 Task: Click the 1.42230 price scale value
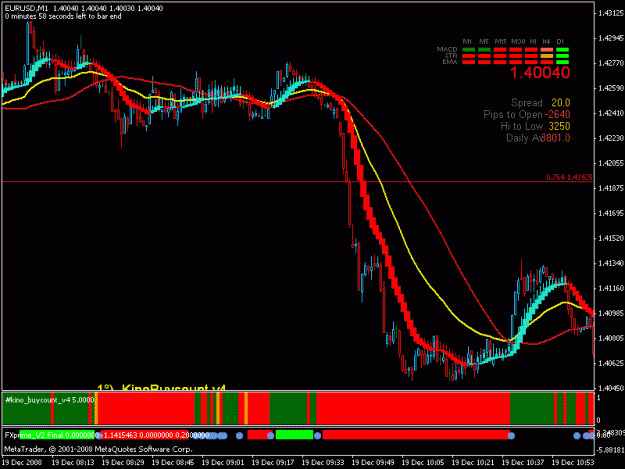pyautogui.click(x=610, y=138)
